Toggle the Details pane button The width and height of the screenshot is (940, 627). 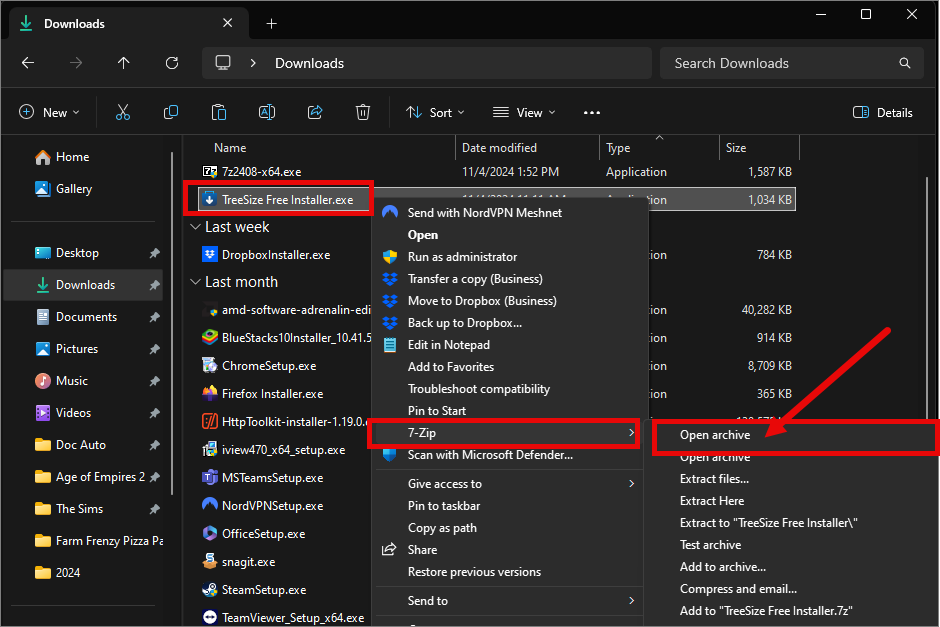(x=882, y=112)
